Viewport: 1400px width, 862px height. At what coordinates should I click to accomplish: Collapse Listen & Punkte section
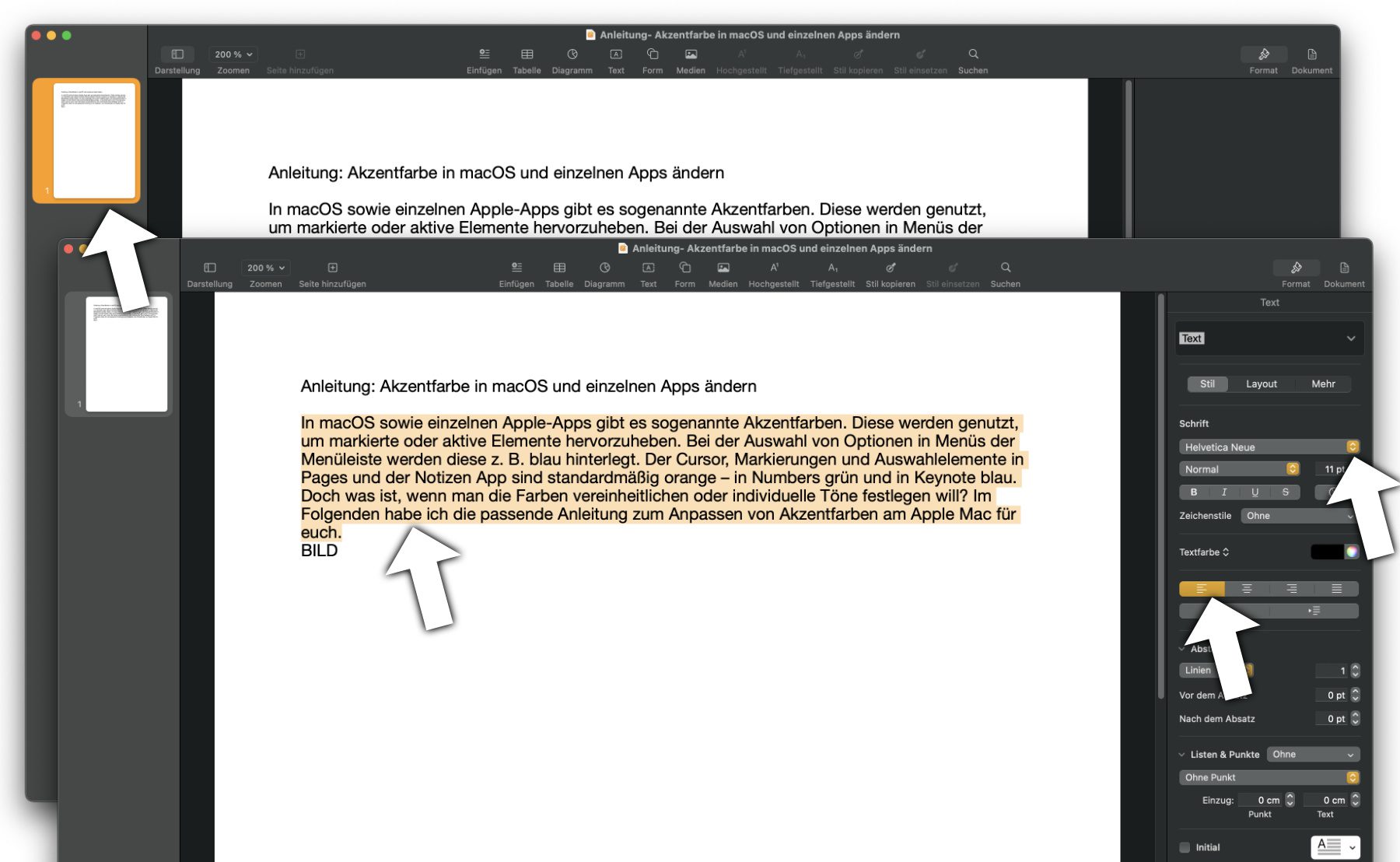click(1182, 755)
